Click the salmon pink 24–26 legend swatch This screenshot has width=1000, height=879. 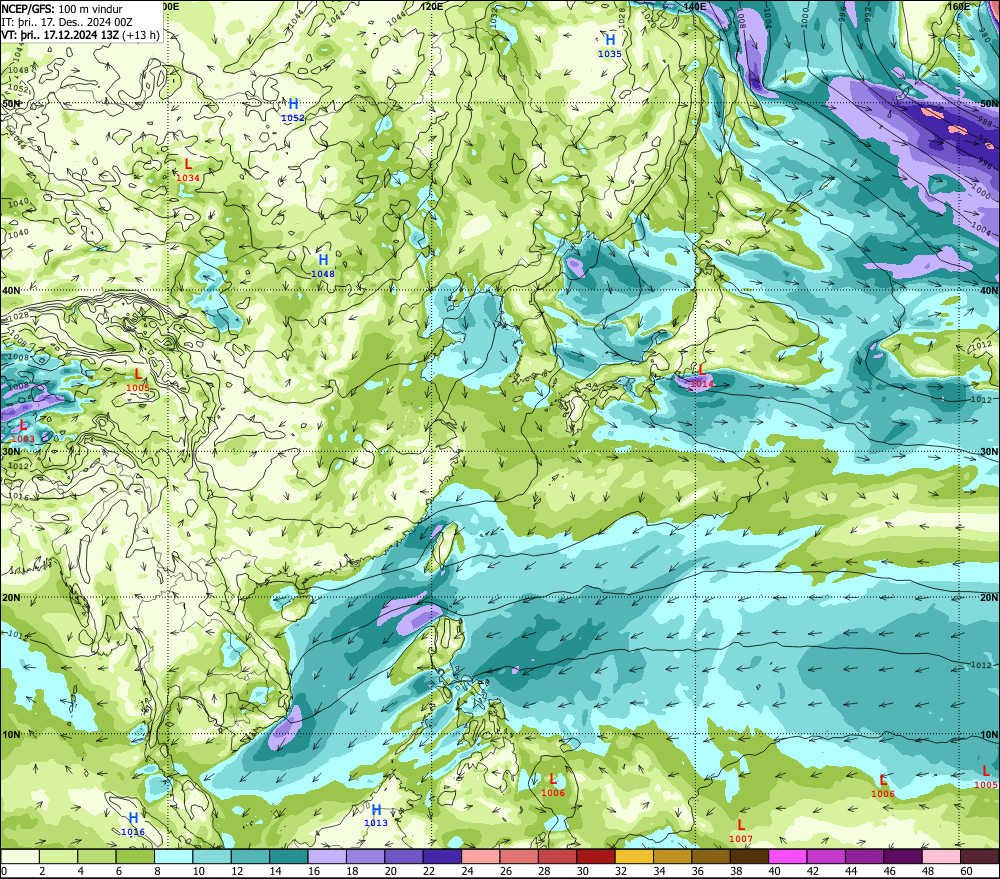coord(480,856)
